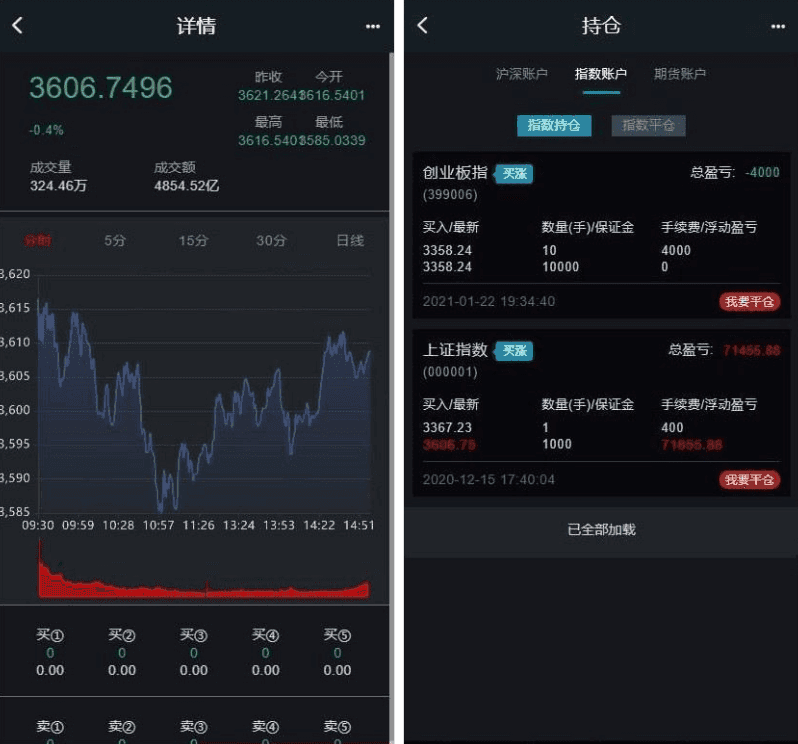The image size is (798, 744).
Task: Go back from the 持仓 screen
Action: [422, 26]
